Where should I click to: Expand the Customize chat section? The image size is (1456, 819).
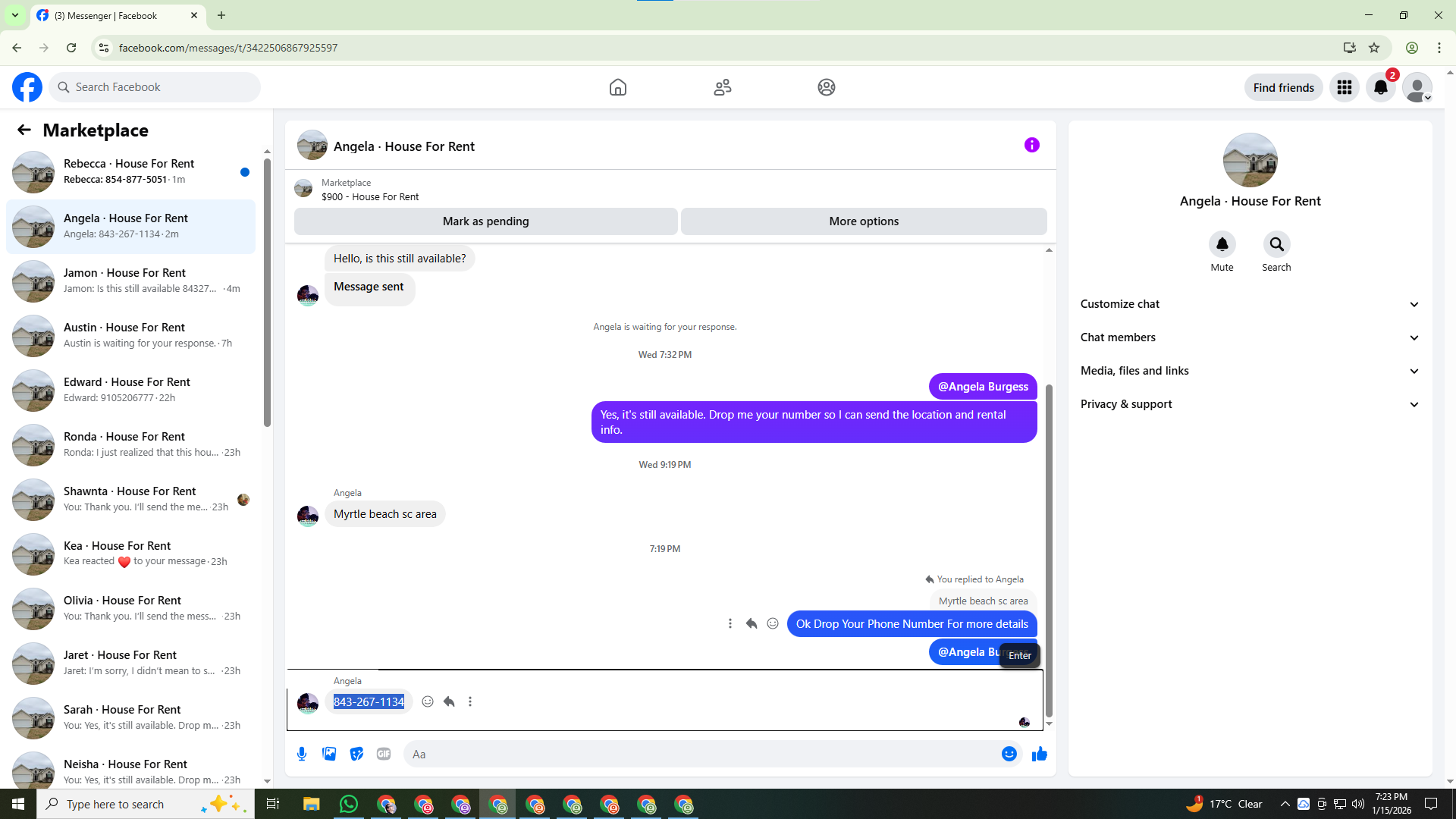(1249, 304)
